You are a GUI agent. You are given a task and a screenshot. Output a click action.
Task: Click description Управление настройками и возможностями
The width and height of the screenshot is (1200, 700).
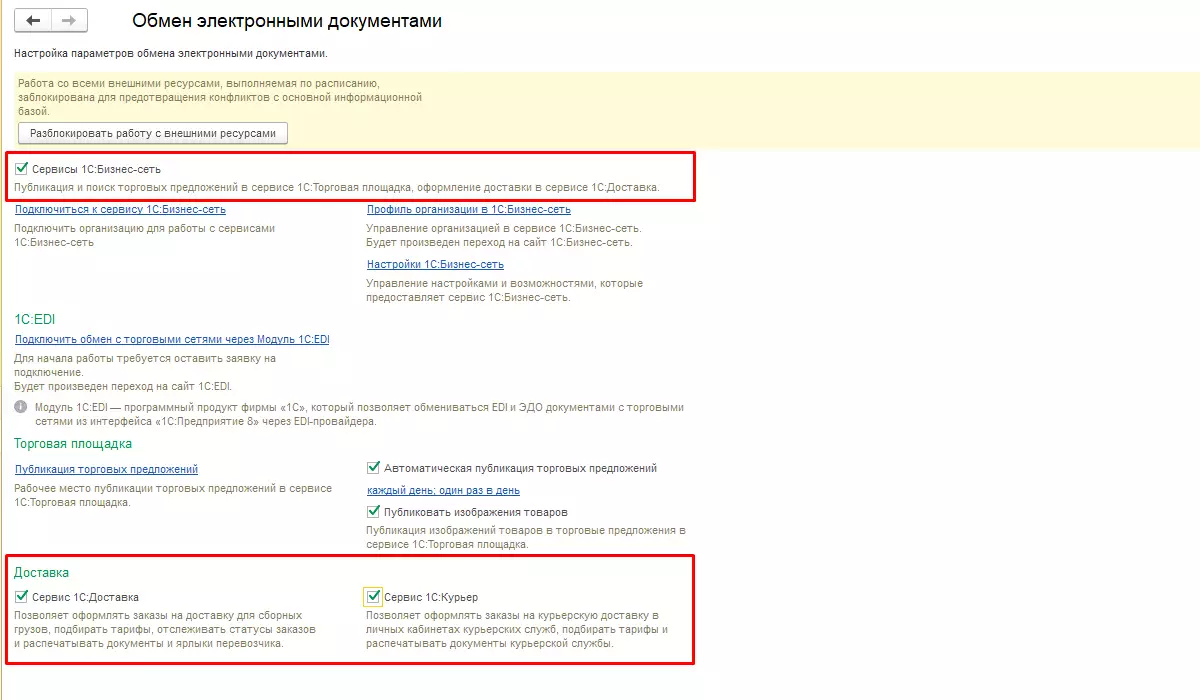pyautogui.click(x=505, y=290)
